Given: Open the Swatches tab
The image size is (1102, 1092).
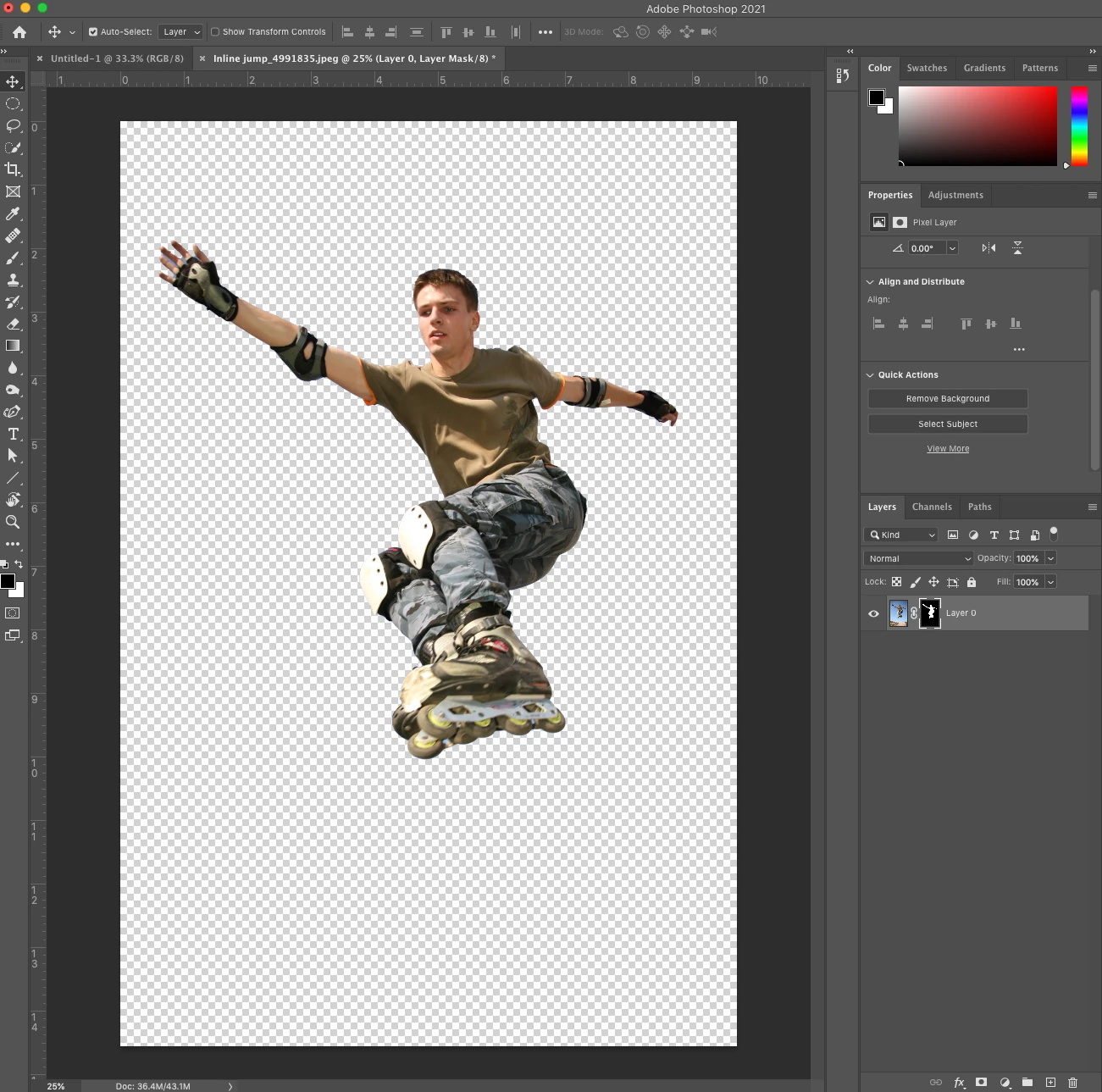Looking at the screenshot, I should (927, 68).
